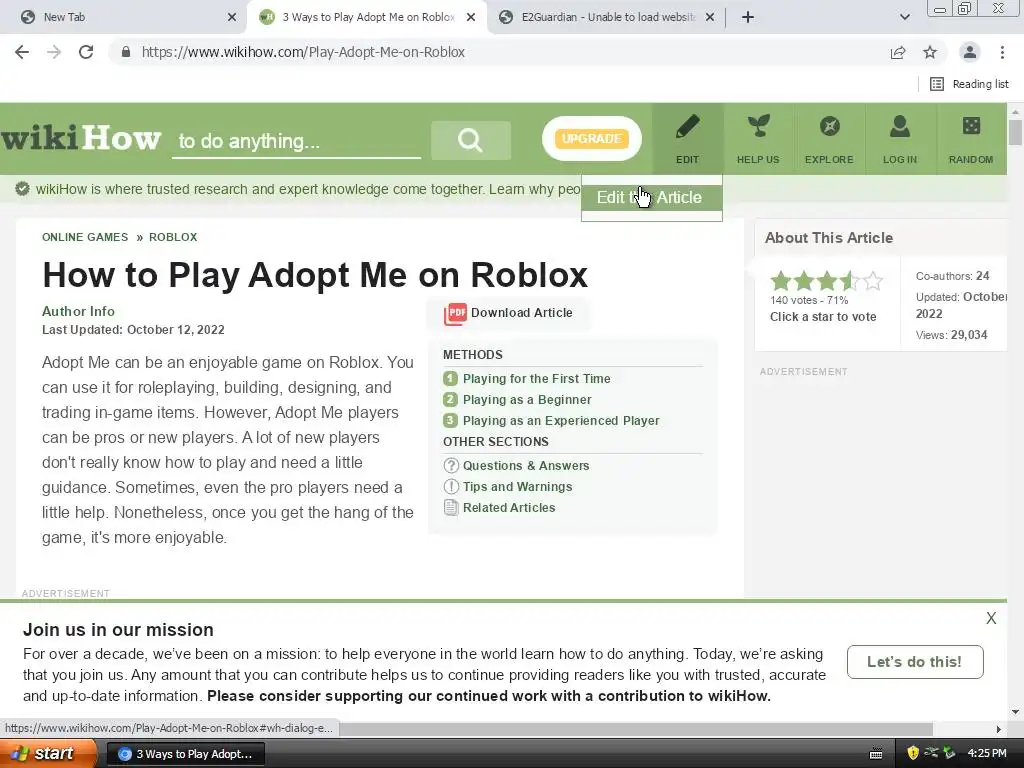Click the on-screen keyboard tray icon

[x=876, y=754]
